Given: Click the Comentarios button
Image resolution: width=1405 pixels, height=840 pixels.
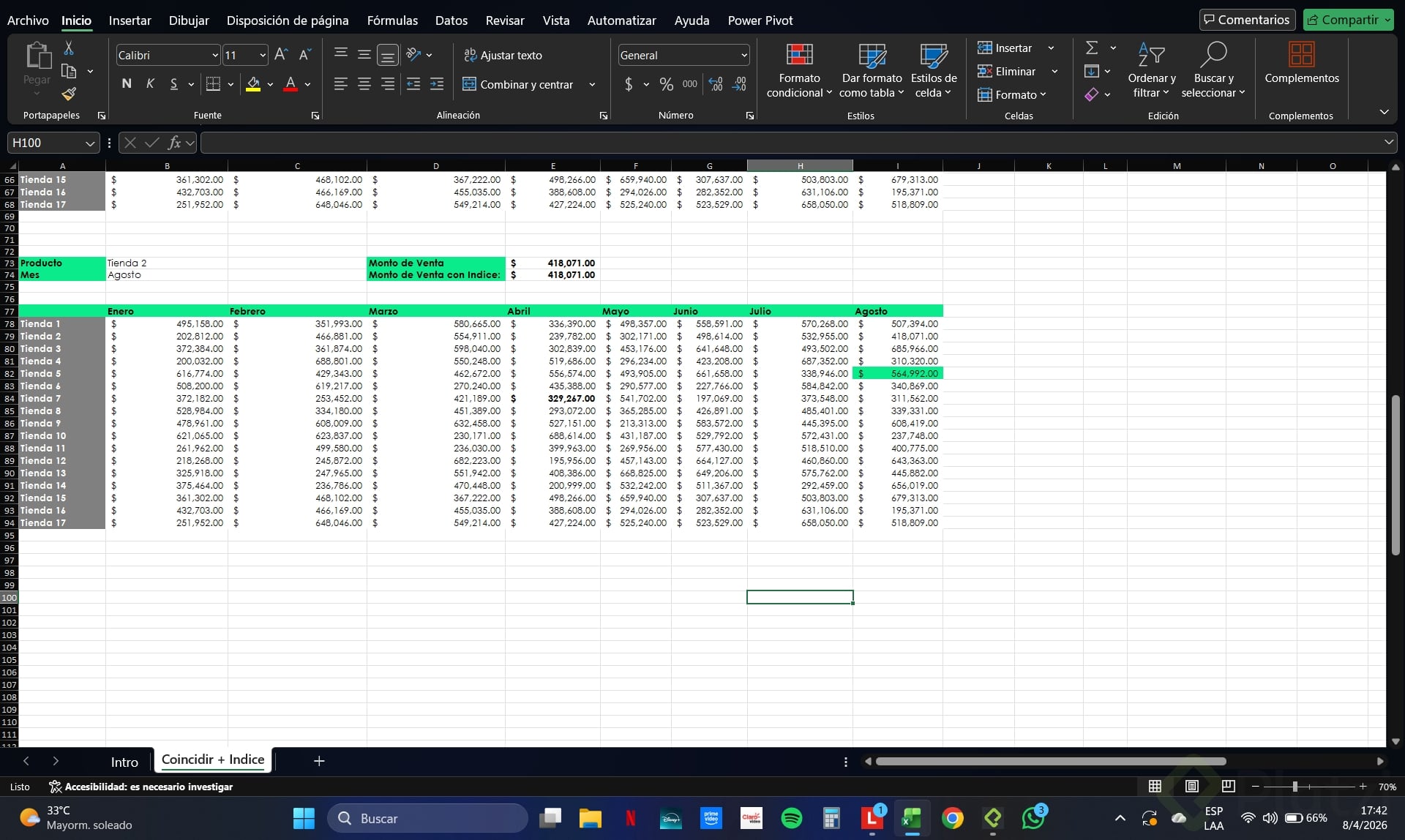Looking at the screenshot, I should [x=1247, y=20].
